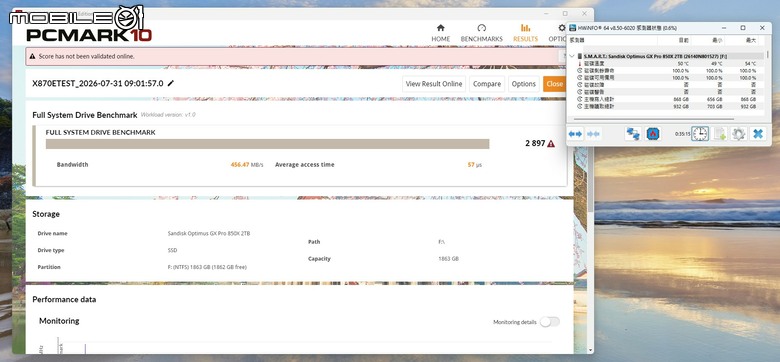
Task: Click the Compare button
Action: click(x=487, y=84)
